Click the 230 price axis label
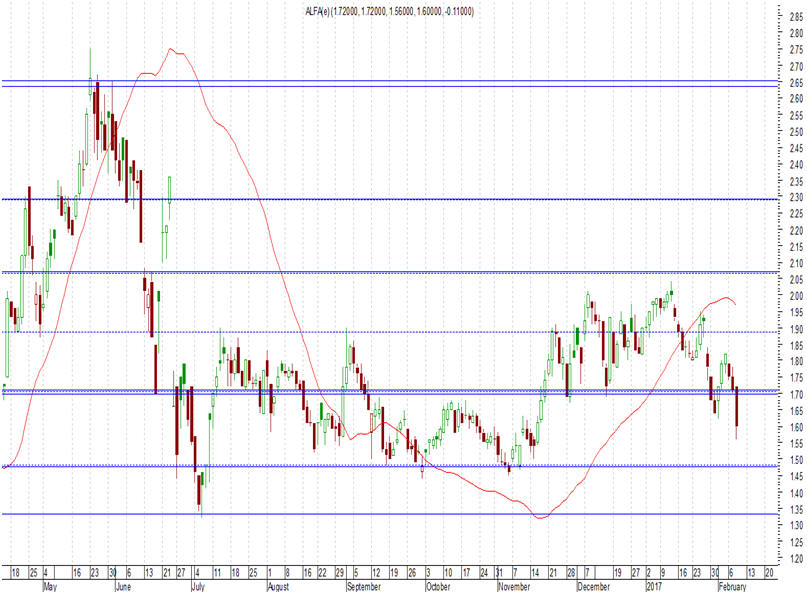Viewport: 807px width, 594px height. click(796, 198)
